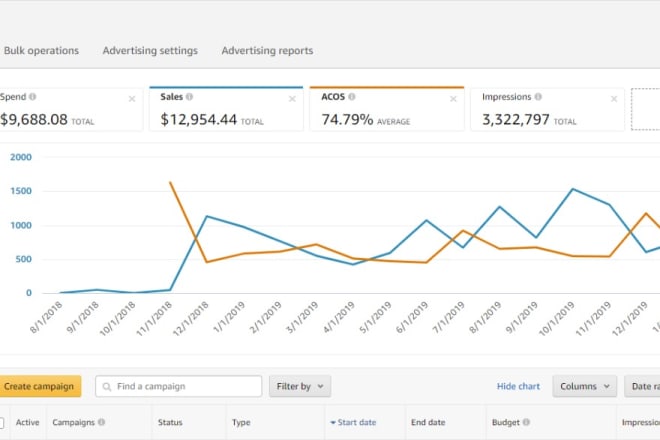Select the ACOS metric card

click(387, 109)
